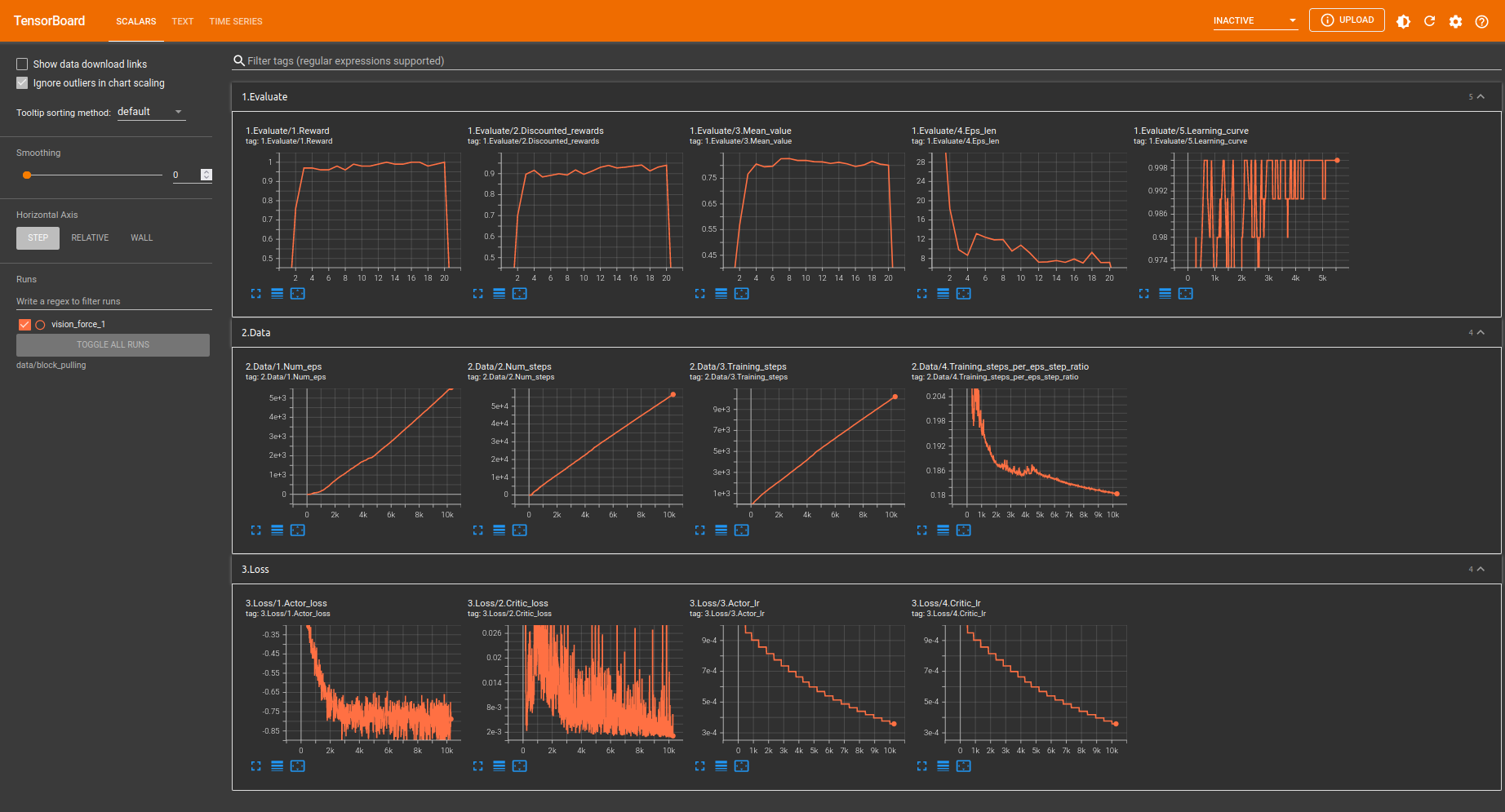
Task: Expand the 1.Evaluate/1.Reward chart to full size
Action: tap(256, 294)
